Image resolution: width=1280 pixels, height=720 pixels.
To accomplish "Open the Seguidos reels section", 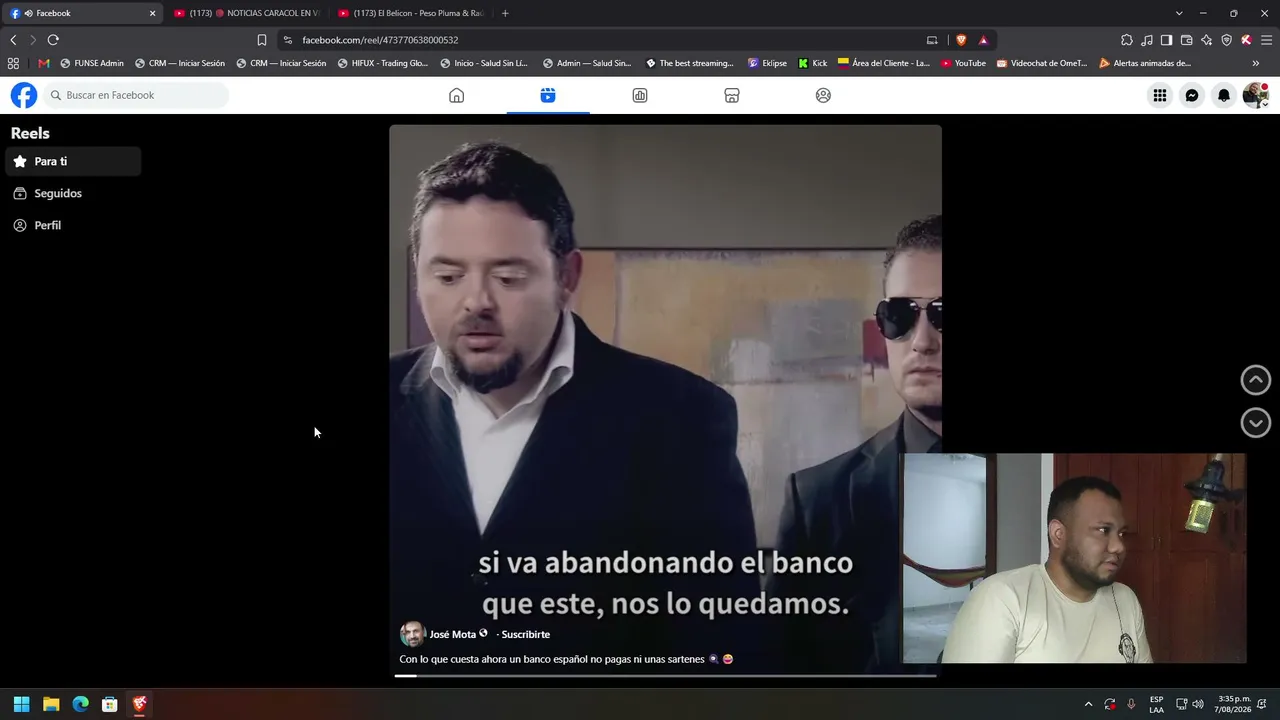I will pos(73,193).
